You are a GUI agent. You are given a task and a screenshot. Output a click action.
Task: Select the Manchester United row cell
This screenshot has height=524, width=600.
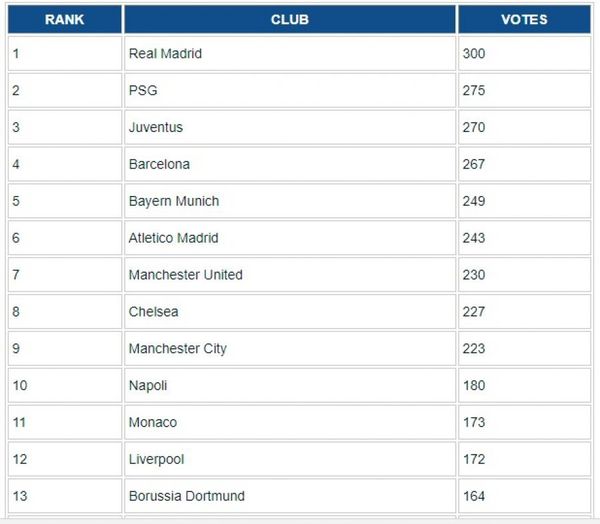(290, 275)
